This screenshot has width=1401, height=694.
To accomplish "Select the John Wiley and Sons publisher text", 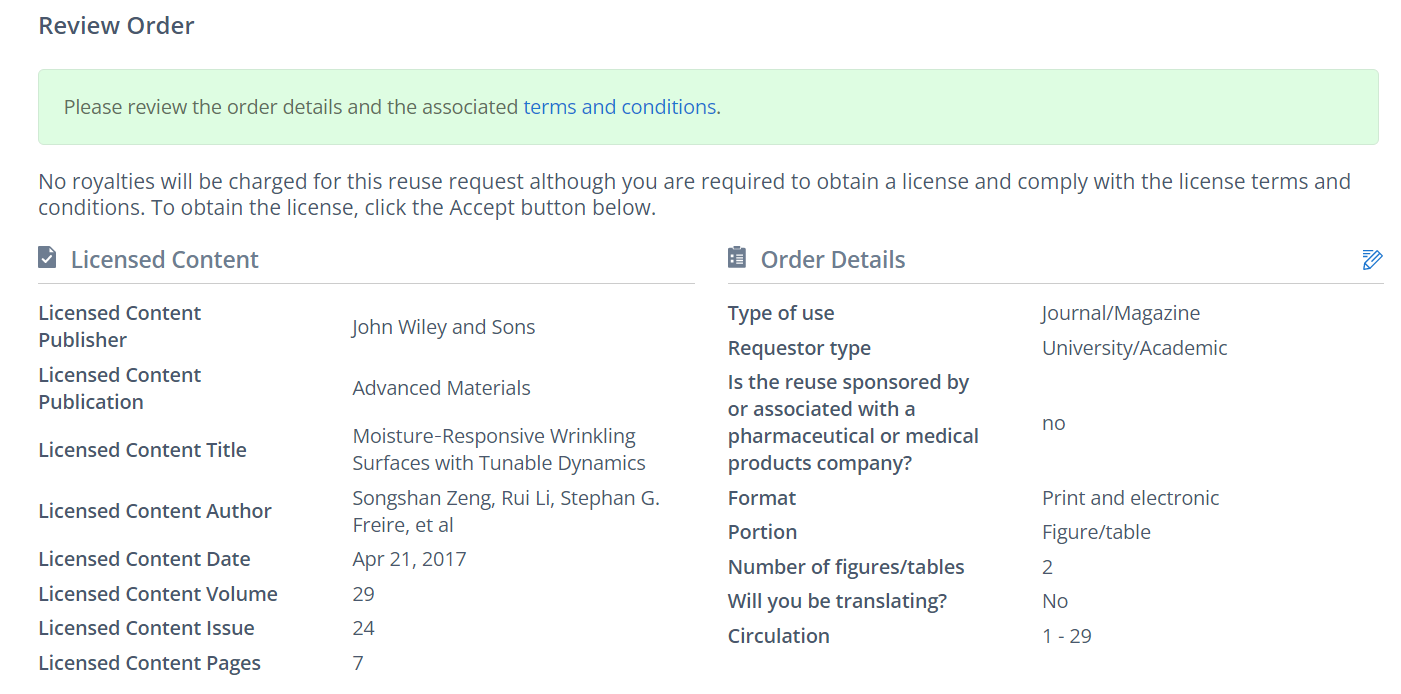I will pos(443,327).
